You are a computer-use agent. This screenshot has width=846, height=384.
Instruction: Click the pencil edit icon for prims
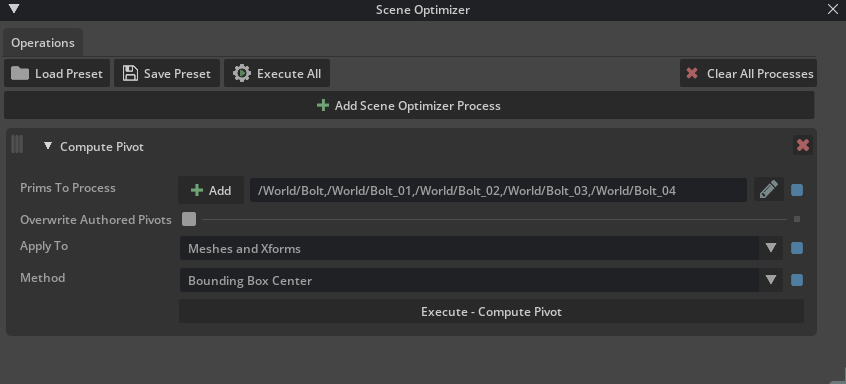tap(768, 189)
